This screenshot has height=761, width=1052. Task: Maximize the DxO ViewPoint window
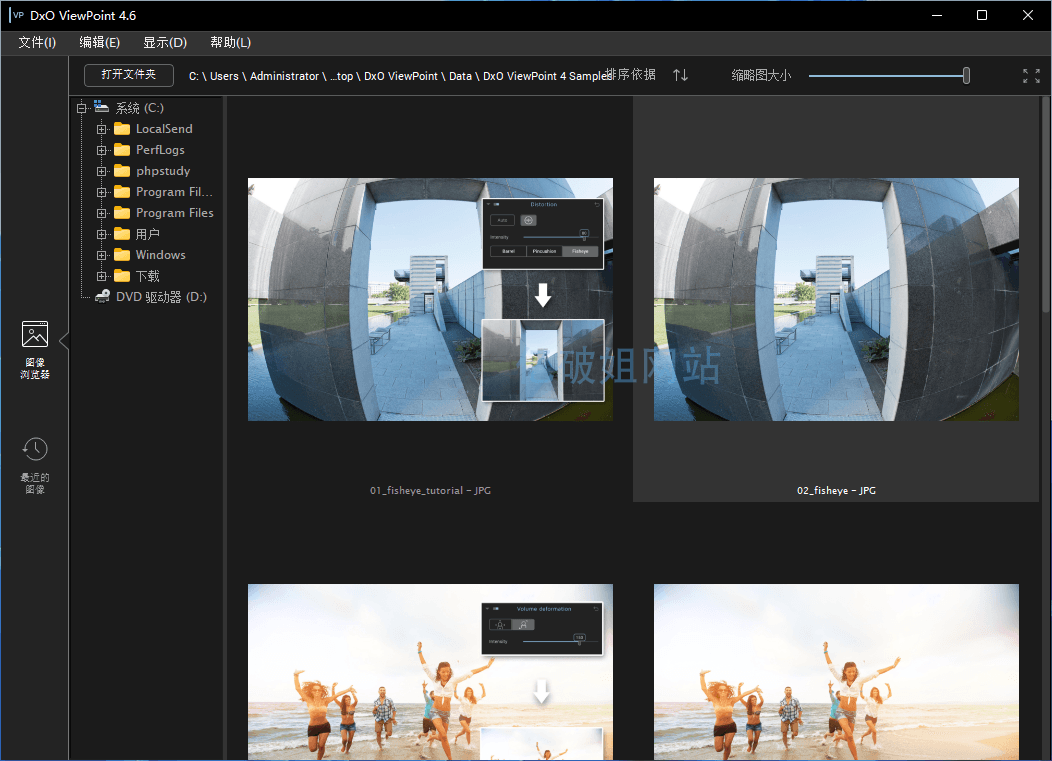(982, 15)
